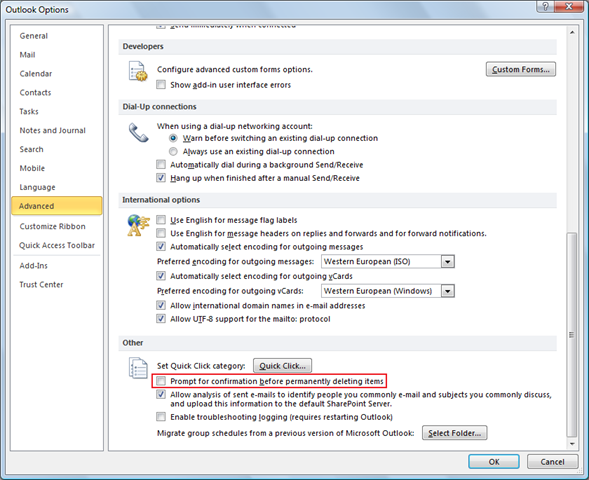Screen dimensions: 589x480
Task: Close the Outlook Options dialog with X
Action: point(569,6)
